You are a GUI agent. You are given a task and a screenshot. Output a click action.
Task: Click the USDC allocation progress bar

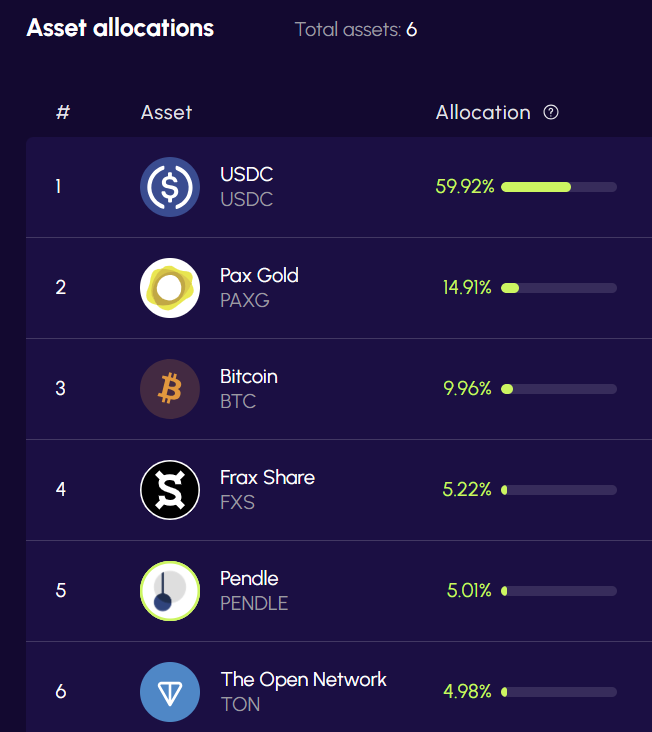(558, 187)
